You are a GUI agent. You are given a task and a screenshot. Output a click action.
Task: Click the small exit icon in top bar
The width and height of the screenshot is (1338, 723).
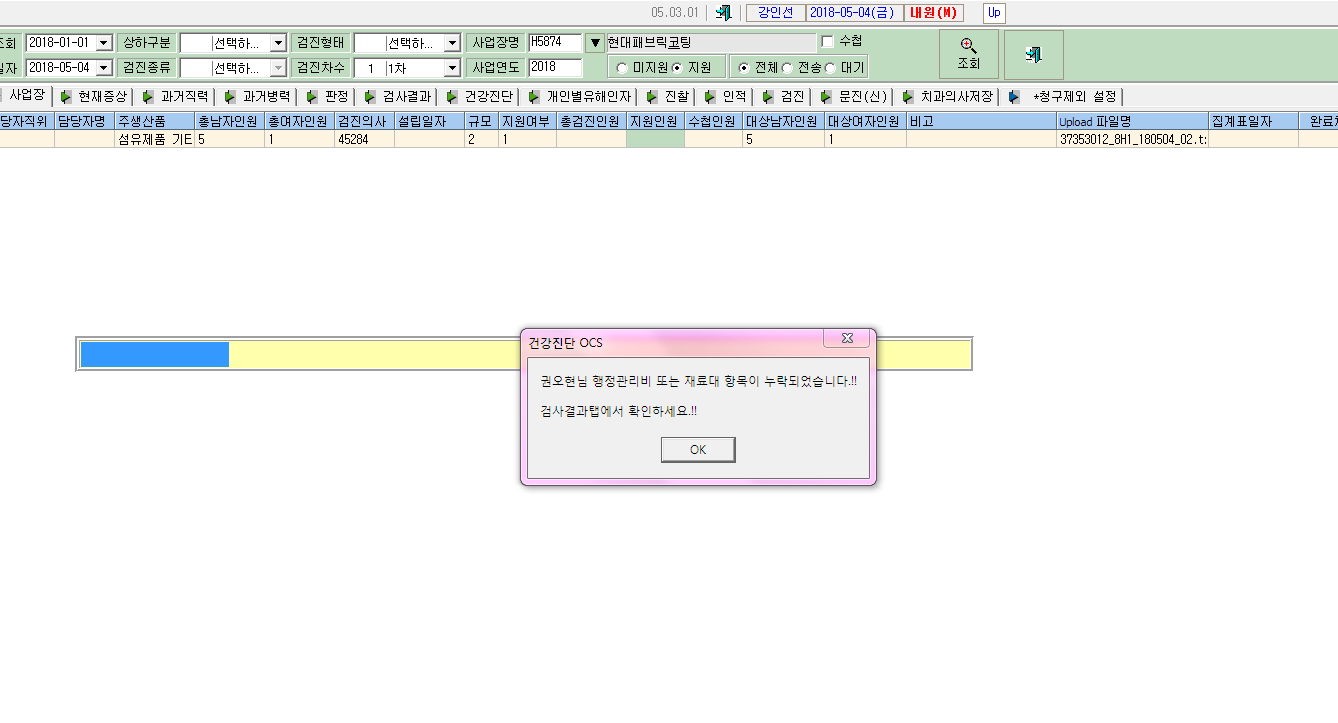coord(723,13)
